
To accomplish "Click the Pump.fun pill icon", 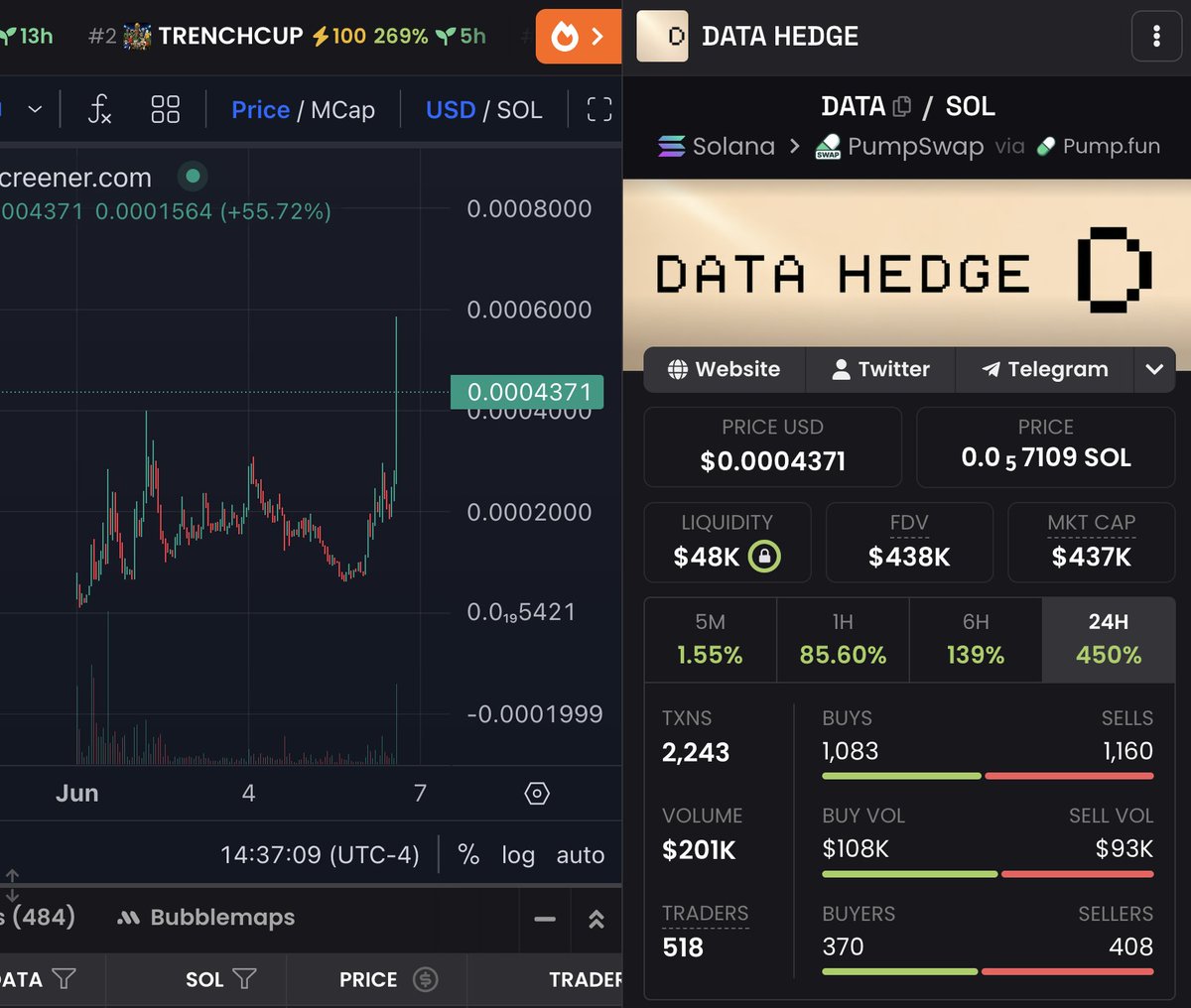I will click(1045, 147).
